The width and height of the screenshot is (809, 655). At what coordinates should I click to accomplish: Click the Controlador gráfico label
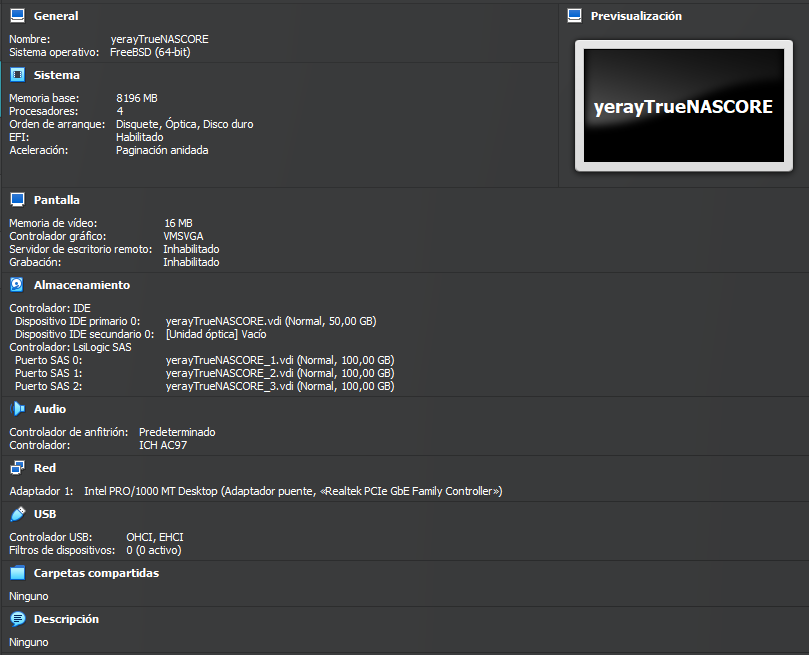tap(58, 236)
